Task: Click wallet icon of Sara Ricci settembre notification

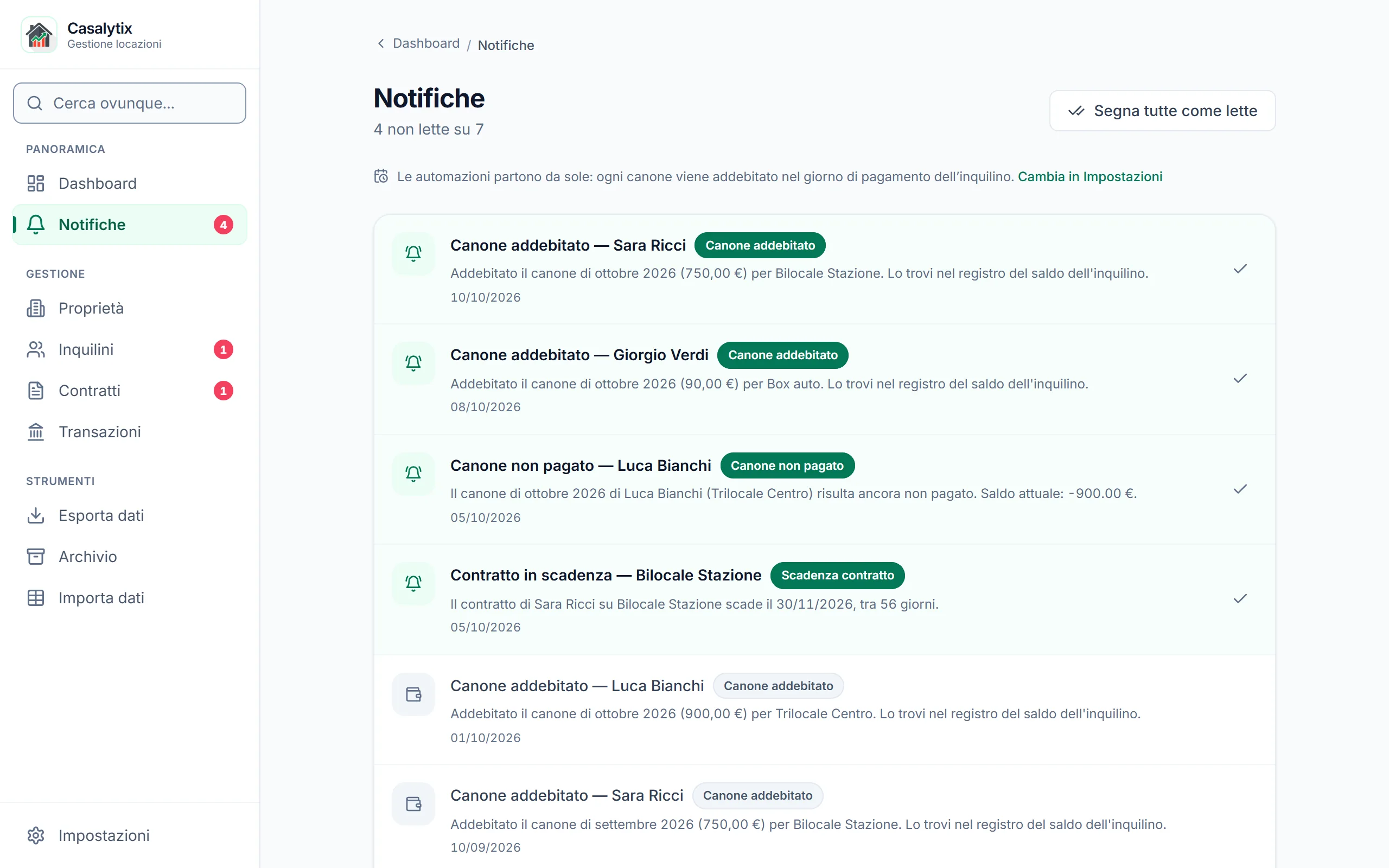Action: [x=413, y=803]
